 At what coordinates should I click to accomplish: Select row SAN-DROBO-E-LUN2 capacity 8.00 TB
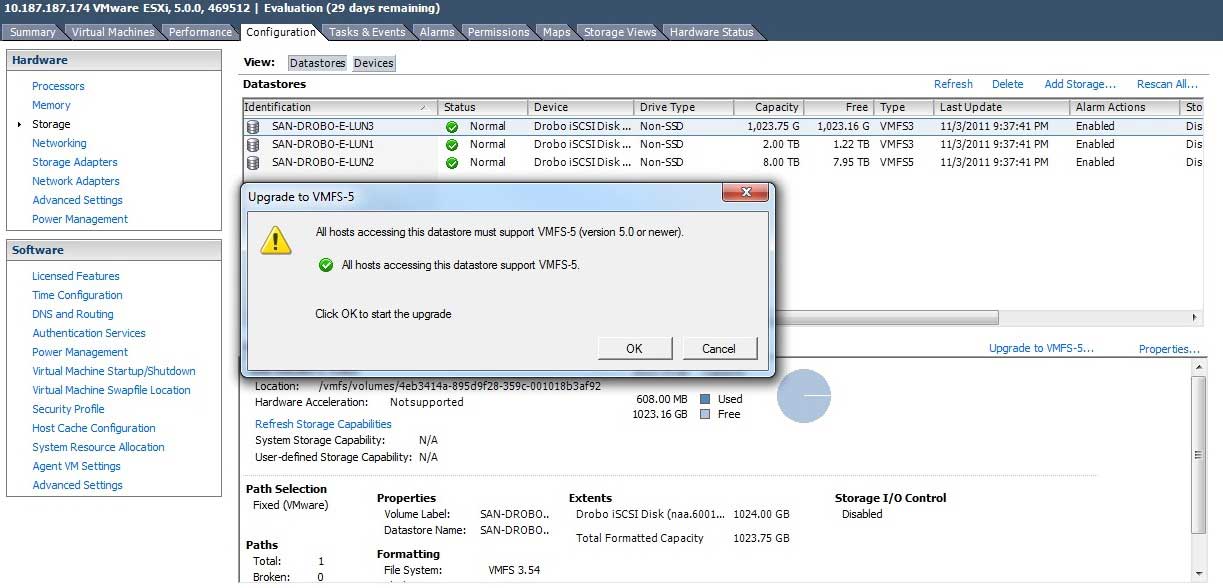(721, 162)
